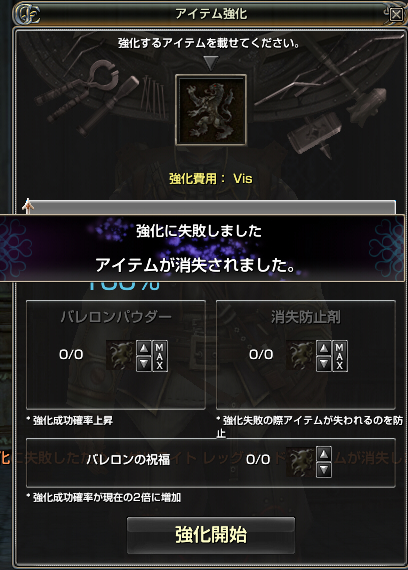
Task: Increase バレロンの祝福 count with the up arrow
Action: tap(324, 454)
